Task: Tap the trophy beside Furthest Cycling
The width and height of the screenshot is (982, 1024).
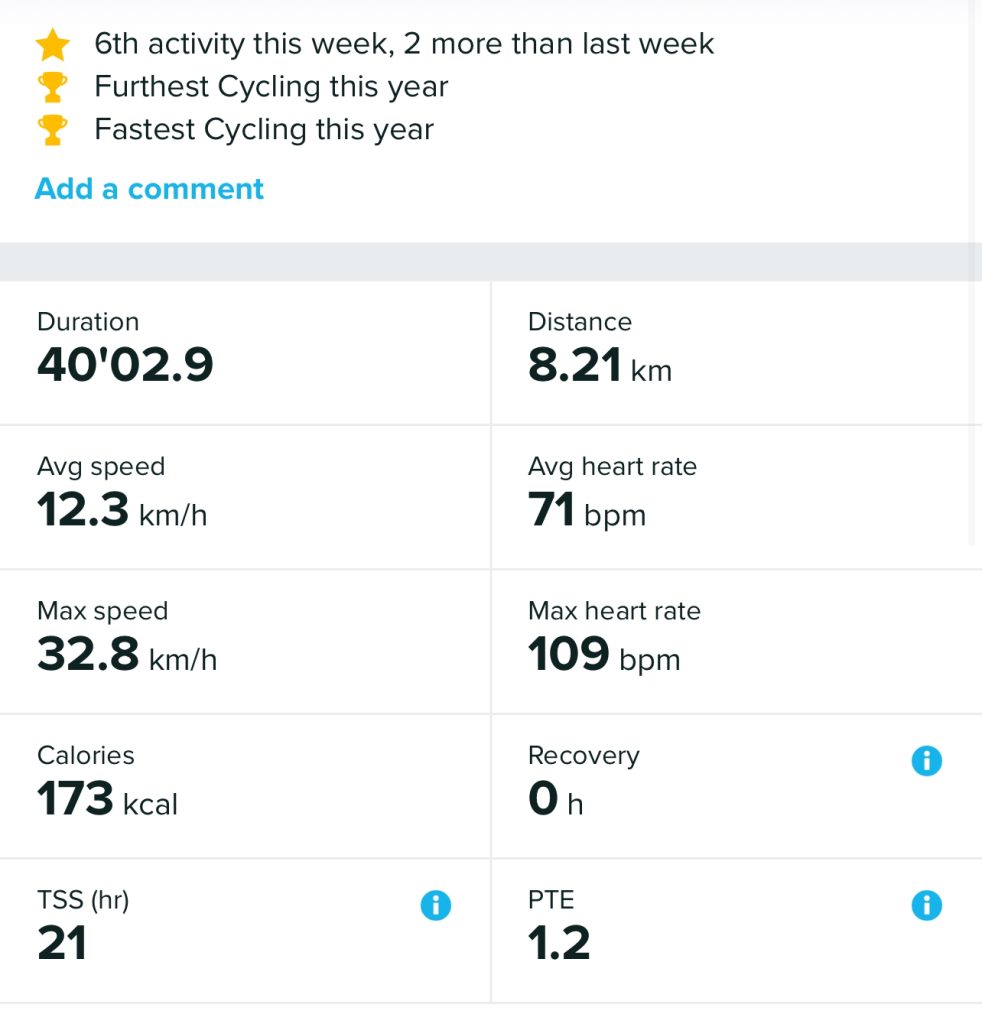Action: click(52, 87)
